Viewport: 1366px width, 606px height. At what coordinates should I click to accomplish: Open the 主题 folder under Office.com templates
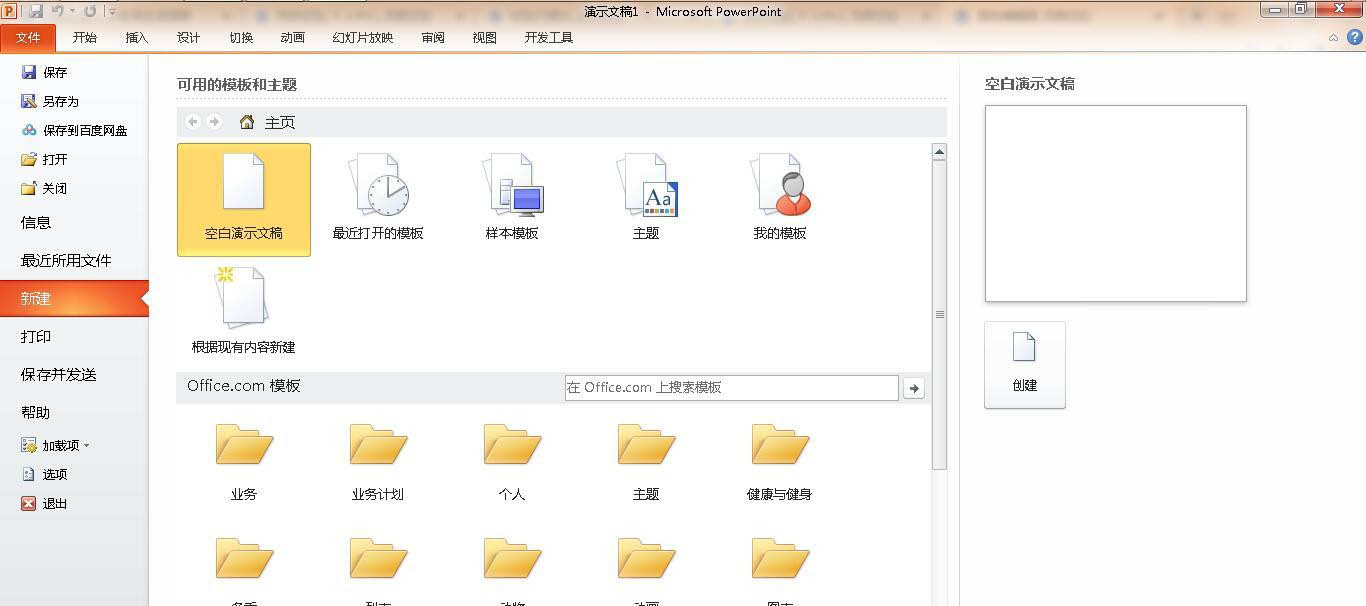646,462
